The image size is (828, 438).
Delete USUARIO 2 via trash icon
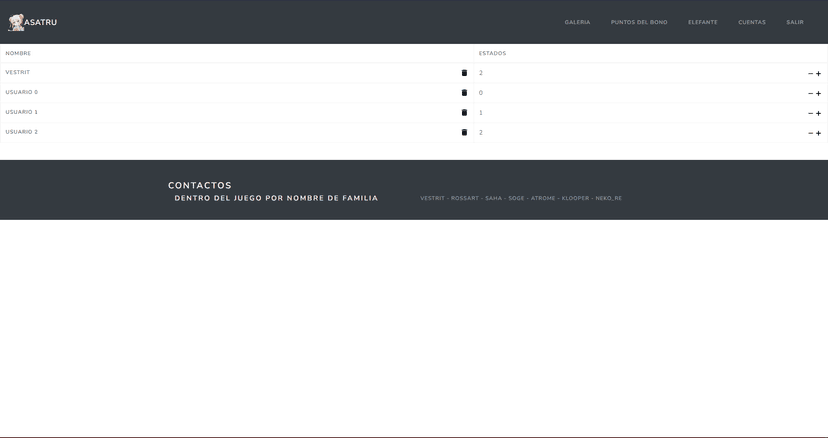[464, 132]
